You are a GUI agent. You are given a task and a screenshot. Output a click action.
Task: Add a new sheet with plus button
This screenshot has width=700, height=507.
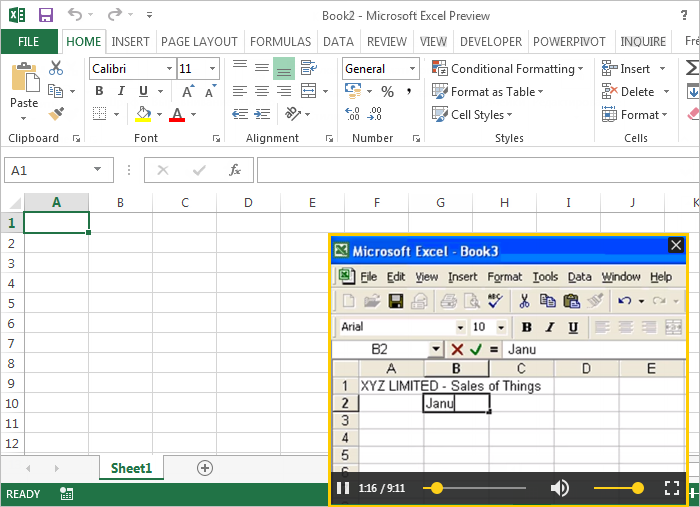click(204, 468)
